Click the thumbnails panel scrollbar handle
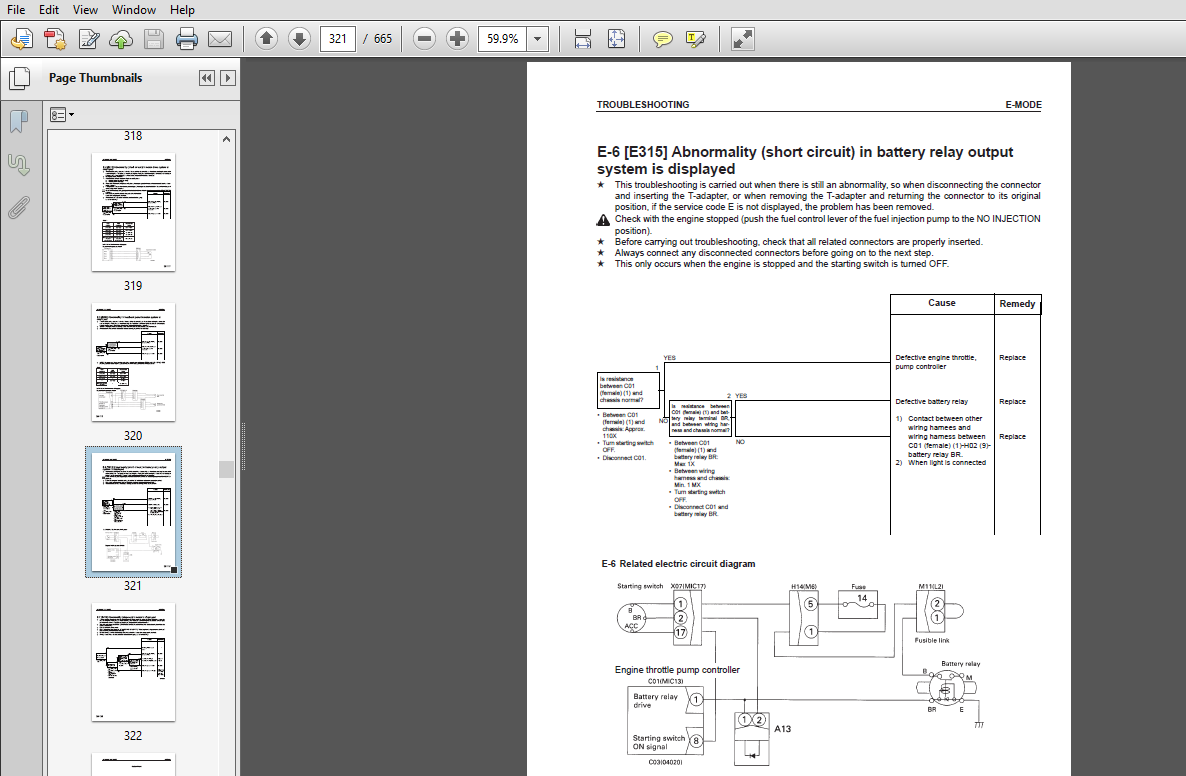Viewport: 1186px width, 776px height. [226, 469]
